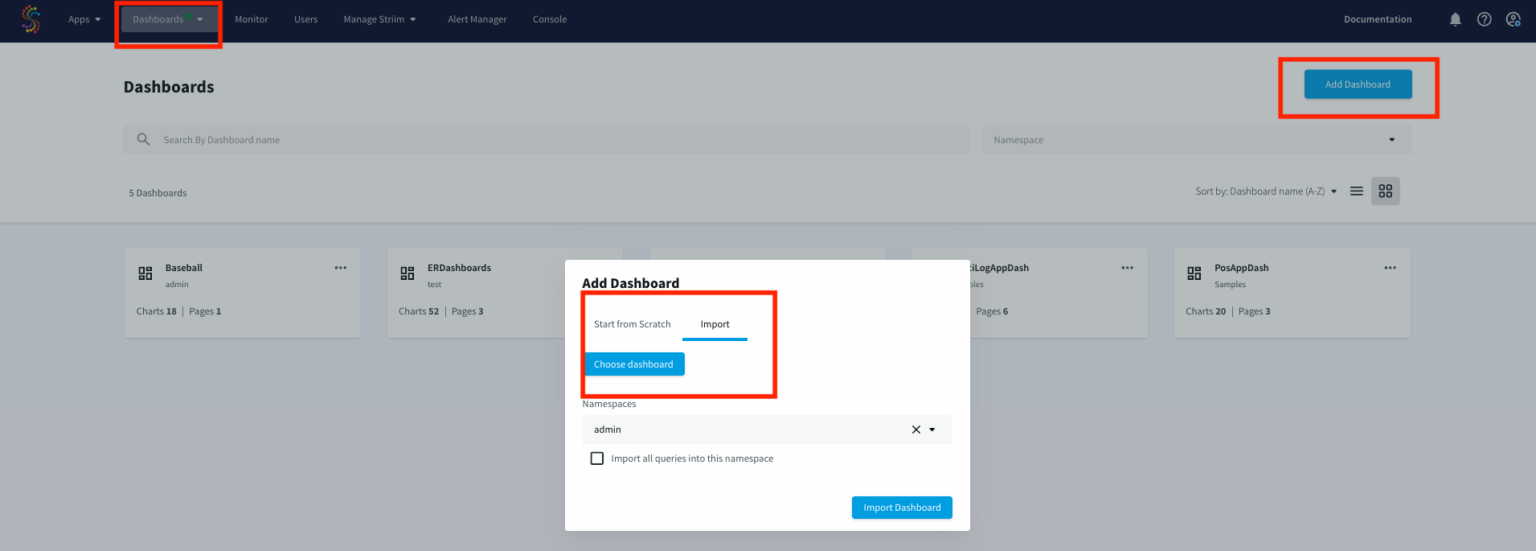The image size is (1536, 551).
Task: Open the Manage Striim menu
Action: coord(379,19)
